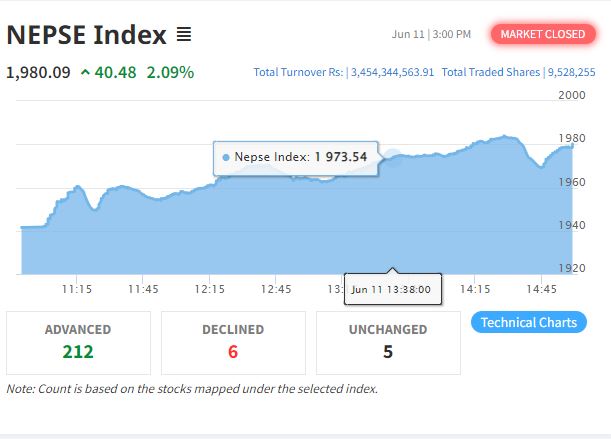Click the NEPSE Index heading

(x=86, y=35)
